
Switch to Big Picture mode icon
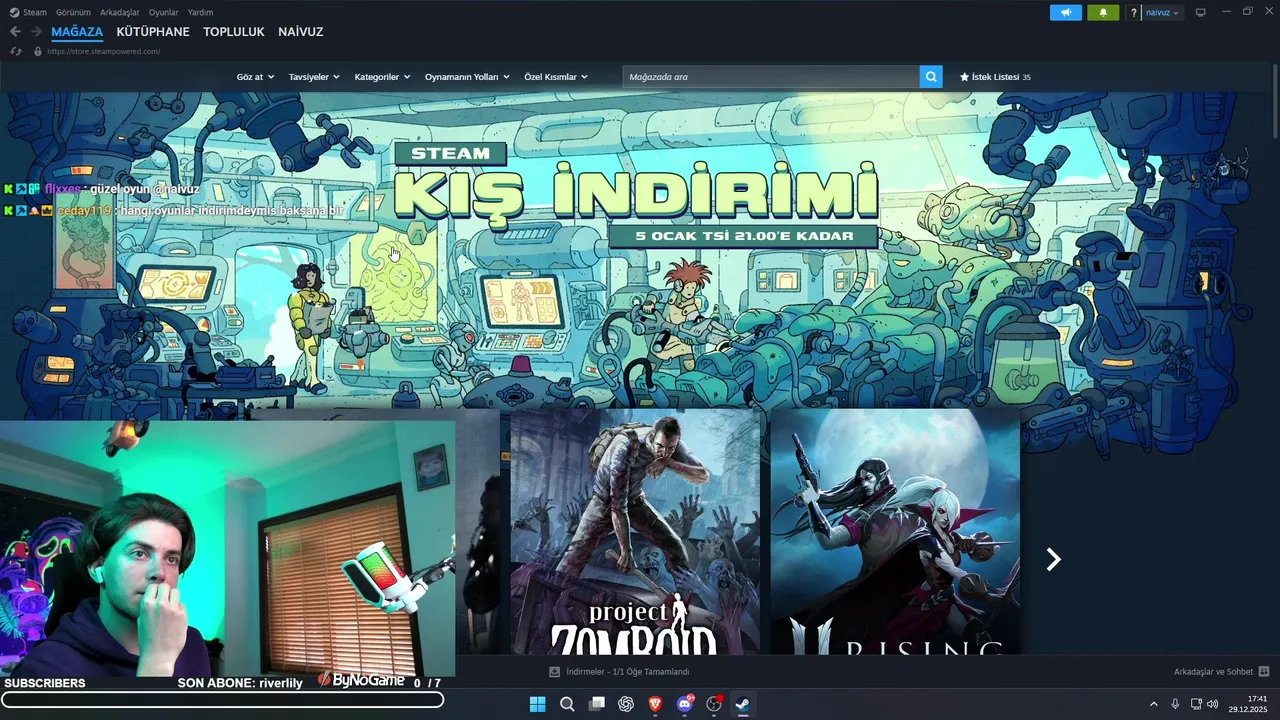1201,12
